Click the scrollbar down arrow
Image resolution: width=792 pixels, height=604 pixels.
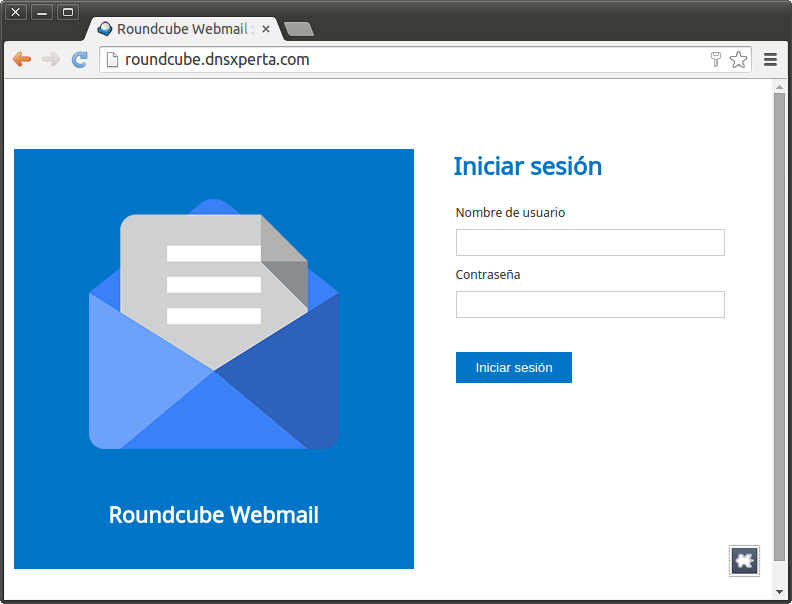(779, 591)
